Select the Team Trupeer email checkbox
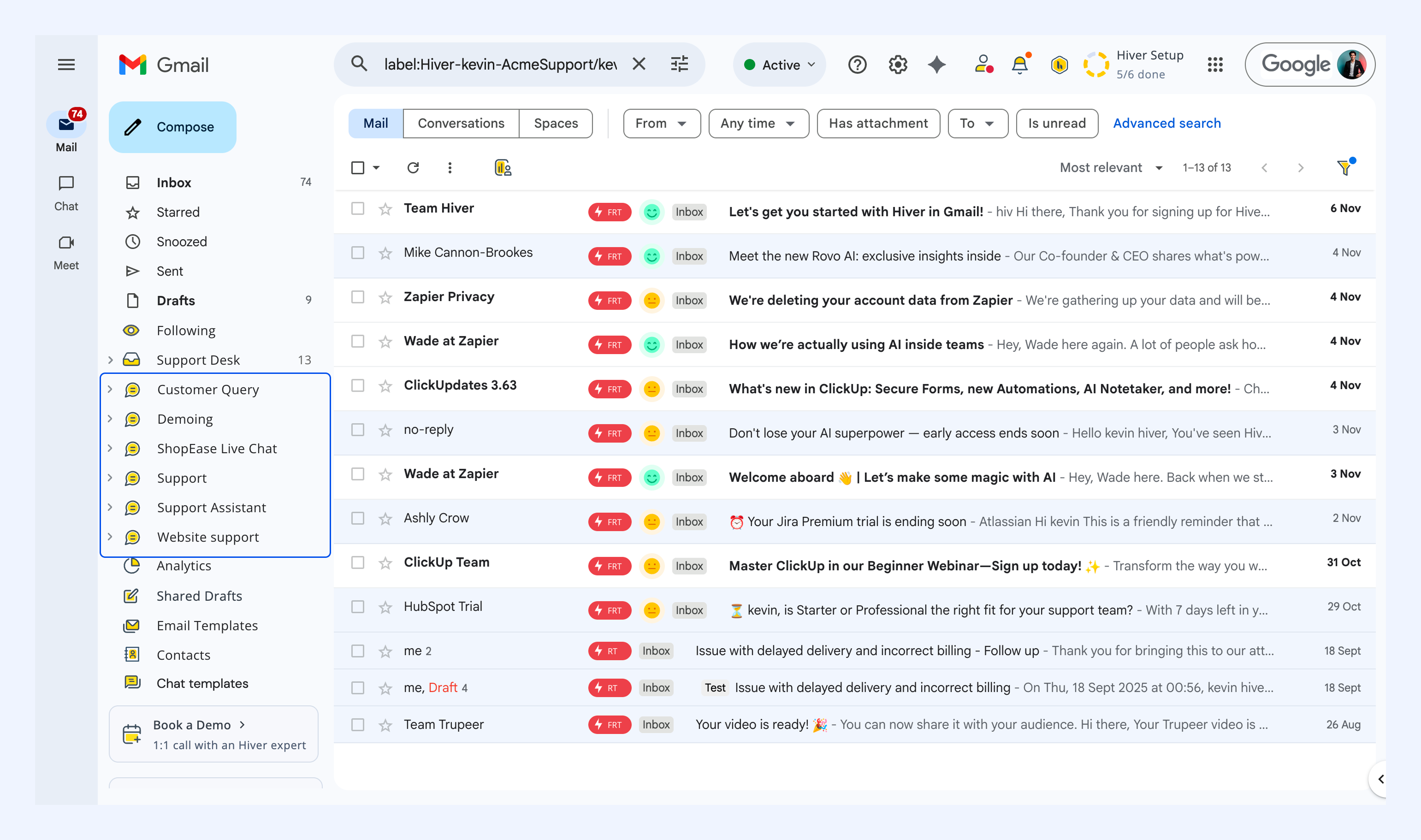Screen dimensions: 1421x840 coord(358,725)
